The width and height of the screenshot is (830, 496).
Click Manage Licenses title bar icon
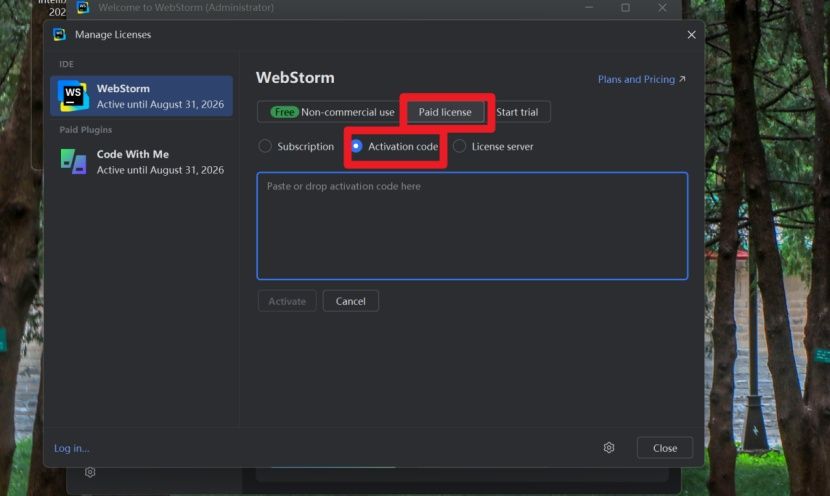click(x=59, y=34)
